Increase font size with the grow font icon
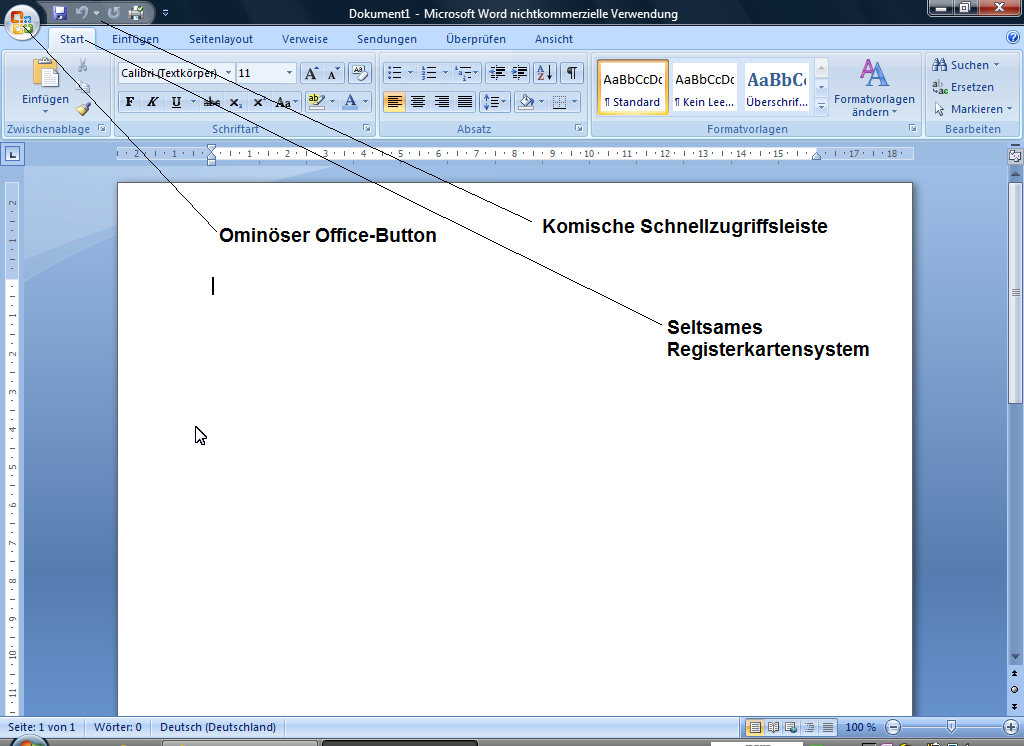This screenshot has width=1024, height=746. pos(311,73)
